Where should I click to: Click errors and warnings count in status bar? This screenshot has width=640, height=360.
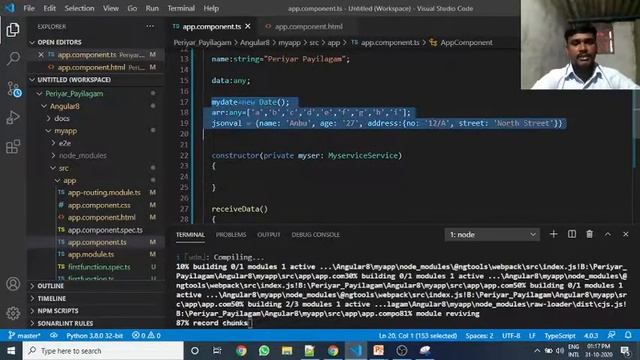(x=147, y=336)
